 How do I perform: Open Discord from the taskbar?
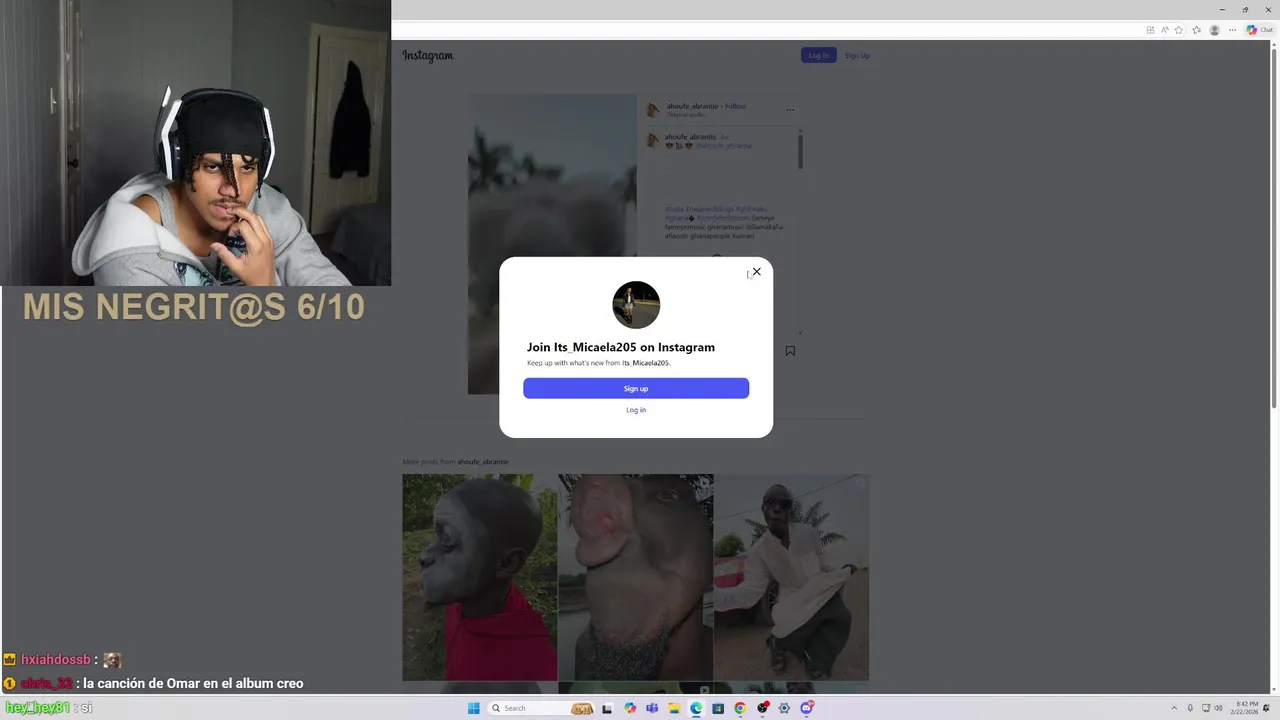pyautogui.click(x=806, y=708)
